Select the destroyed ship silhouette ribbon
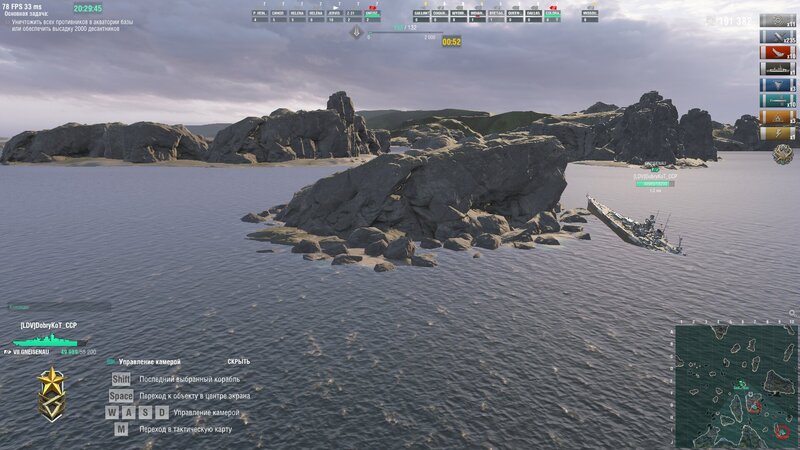The height and width of the screenshot is (450, 800). point(778,69)
